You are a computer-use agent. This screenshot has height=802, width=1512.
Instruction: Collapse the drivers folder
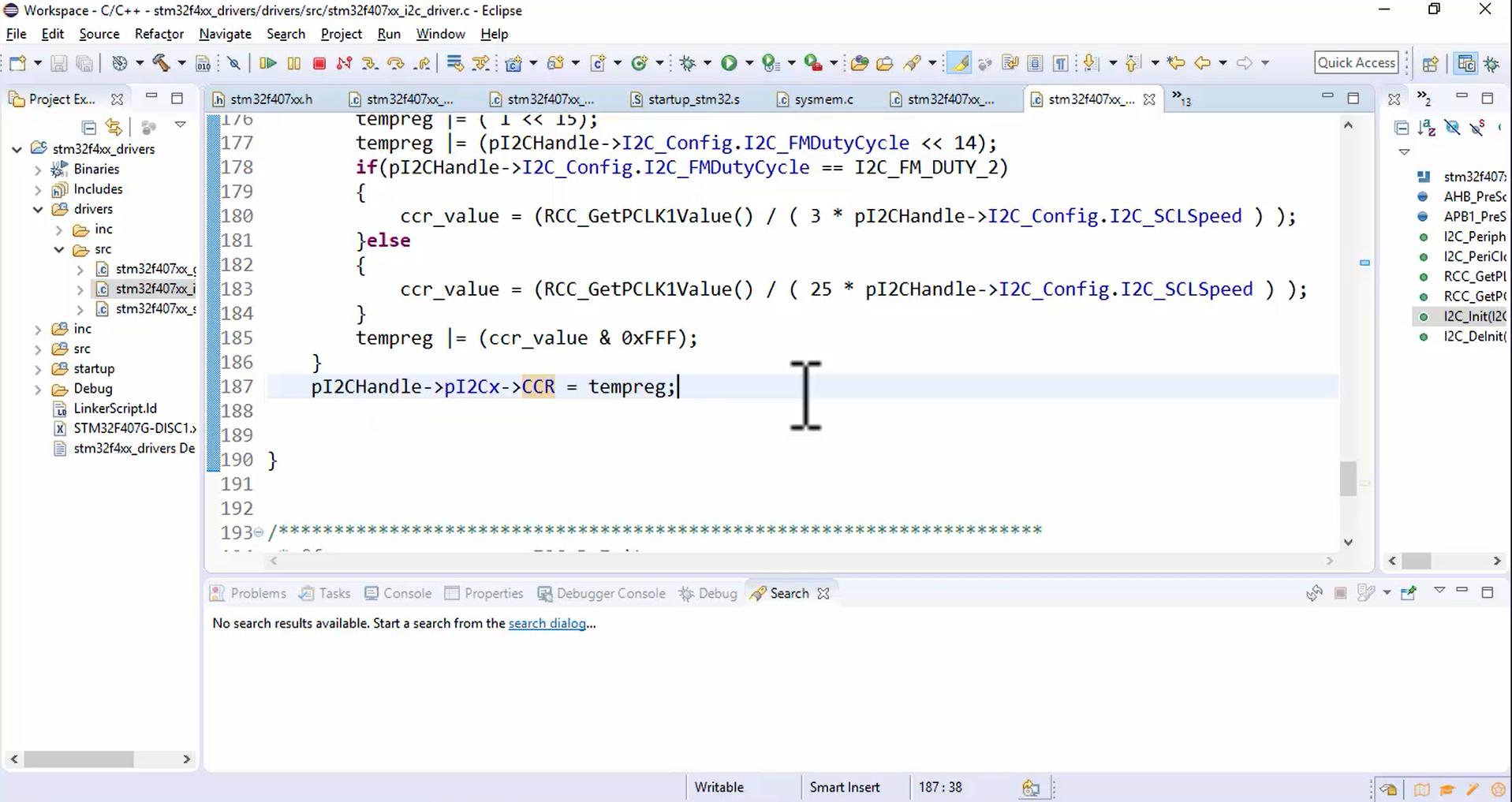coord(38,209)
